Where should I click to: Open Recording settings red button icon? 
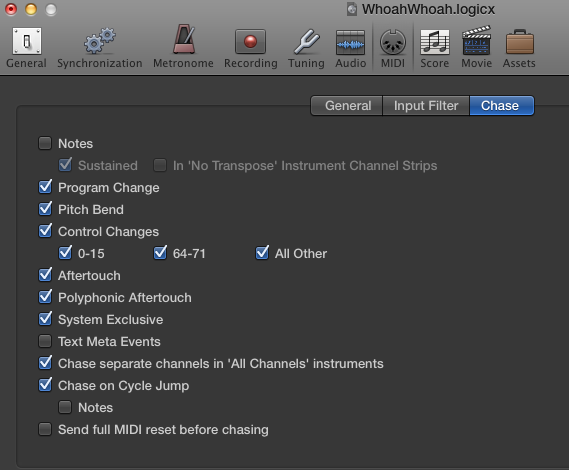(250, 41)
